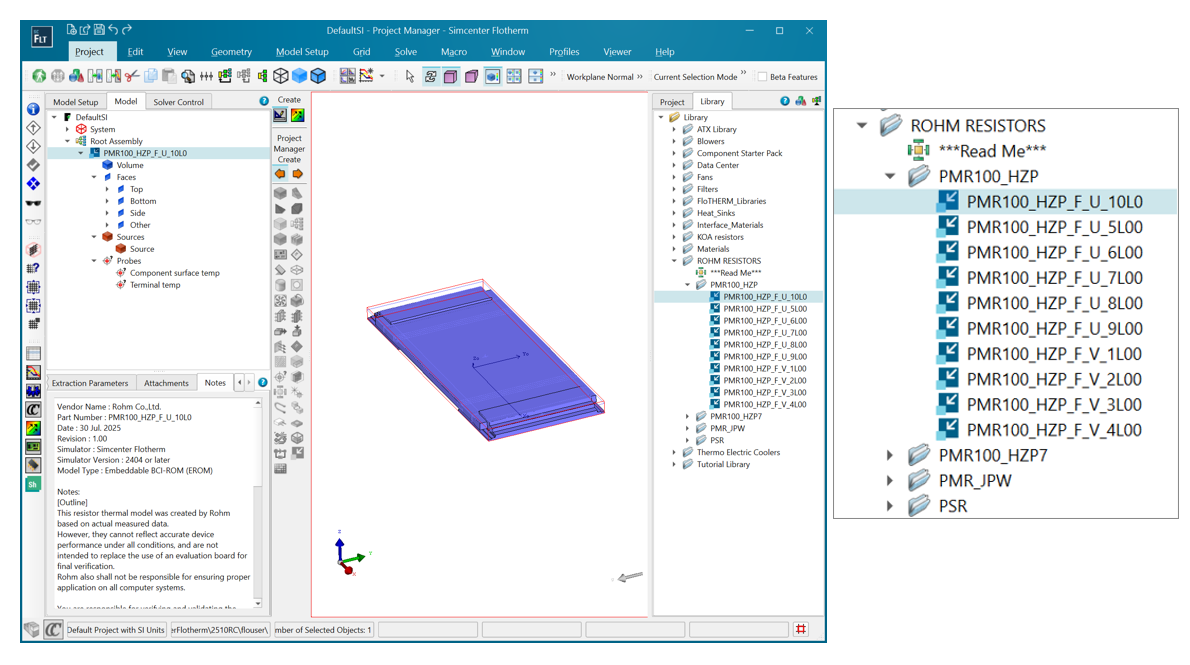This screenshot has height=665, width=1190.
Task: Enable the Beta Features checkbox
Action: coord(763,76)
